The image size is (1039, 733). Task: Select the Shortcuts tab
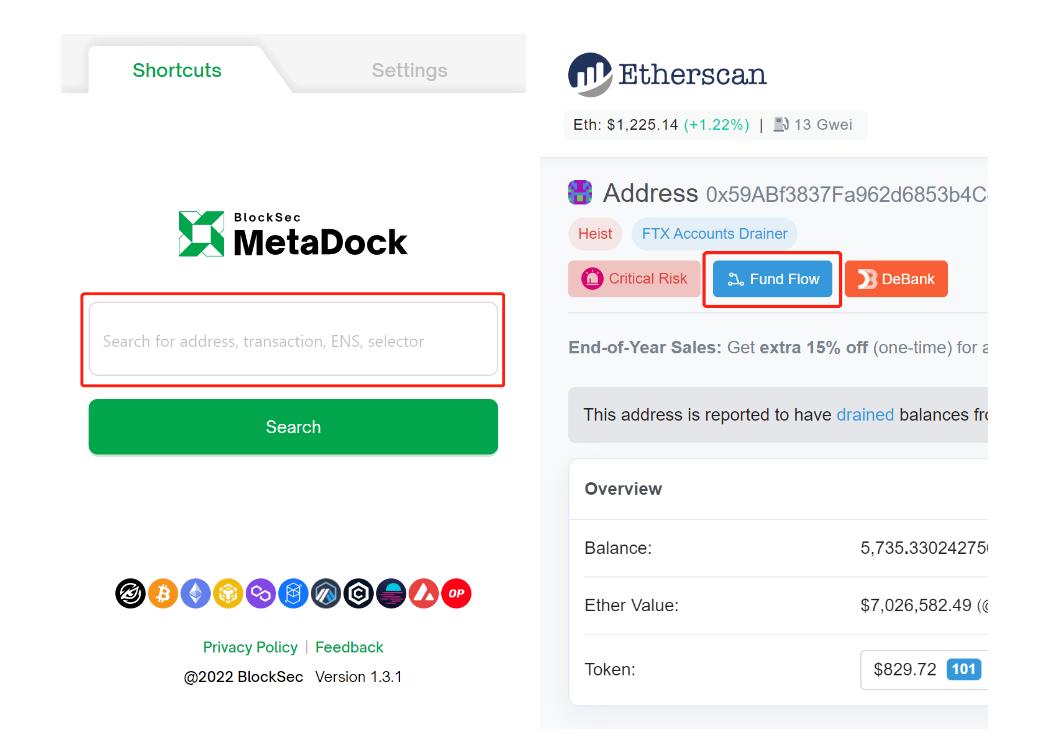click(177, 70)
